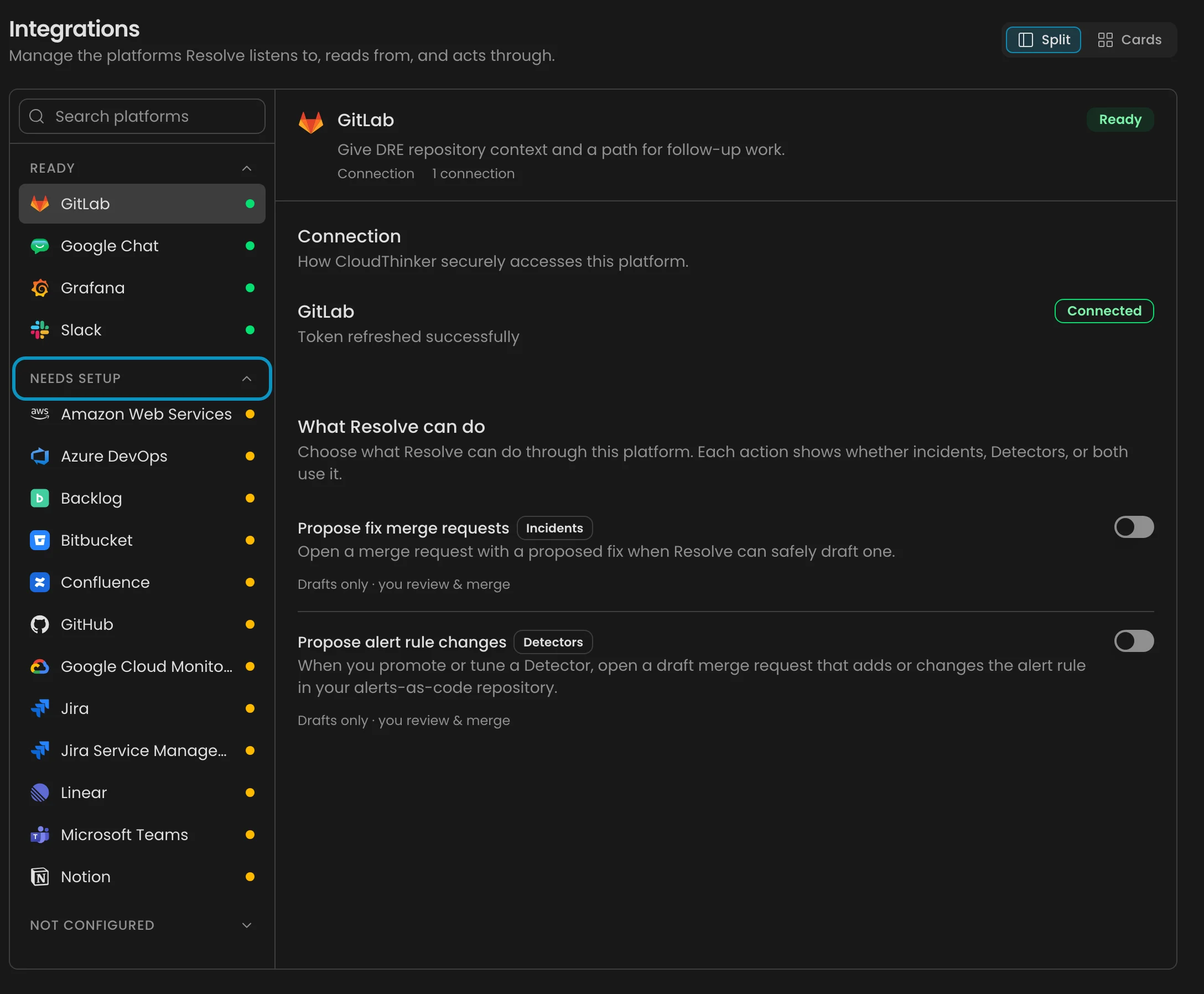The image size is (1204, 994).
Task: Click the Ready status badge
Action: (x=1120, y=120)
